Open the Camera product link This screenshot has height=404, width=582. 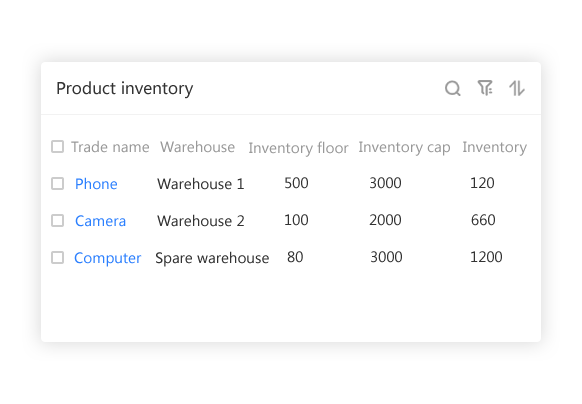[x=101, y=221]
